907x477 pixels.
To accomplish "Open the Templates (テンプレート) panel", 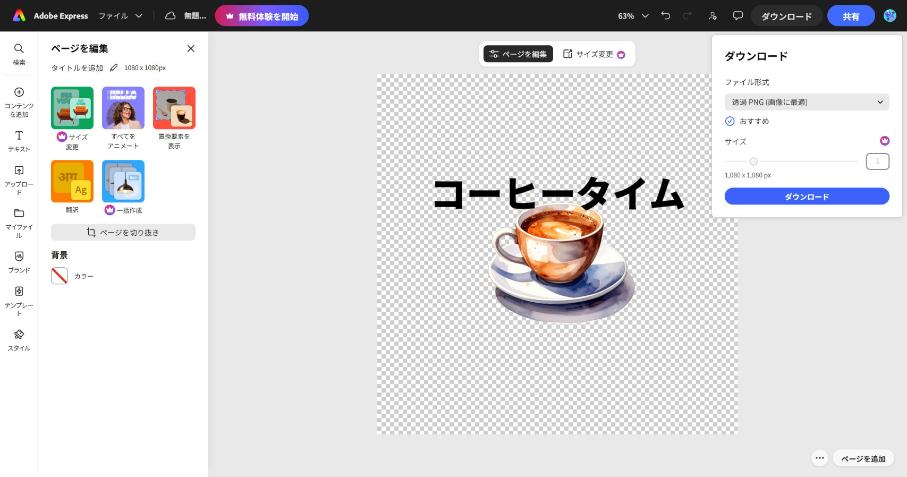I will click(19, 300).
